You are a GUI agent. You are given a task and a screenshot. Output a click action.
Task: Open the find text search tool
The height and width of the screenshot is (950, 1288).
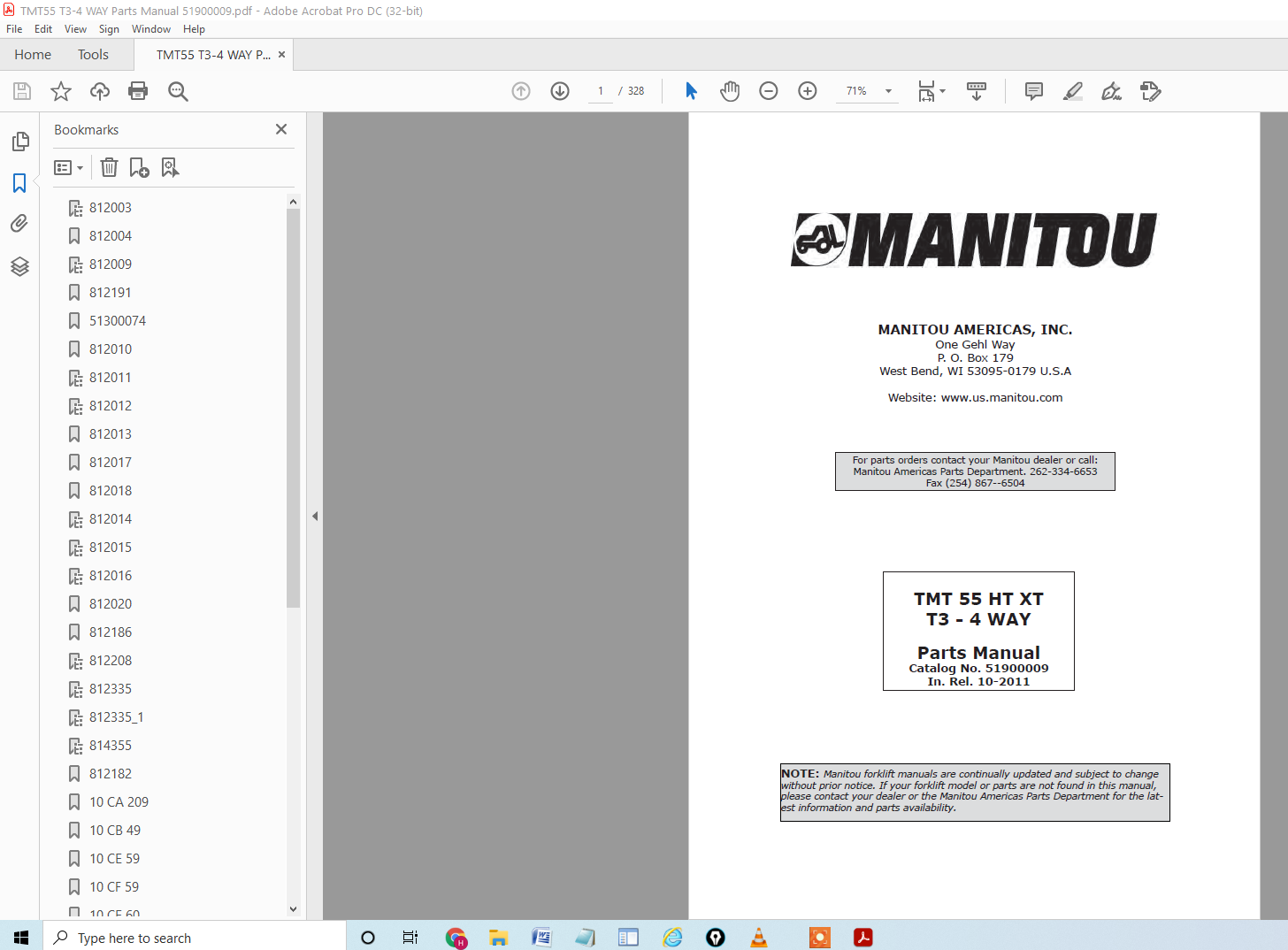[x=178, y=91]
